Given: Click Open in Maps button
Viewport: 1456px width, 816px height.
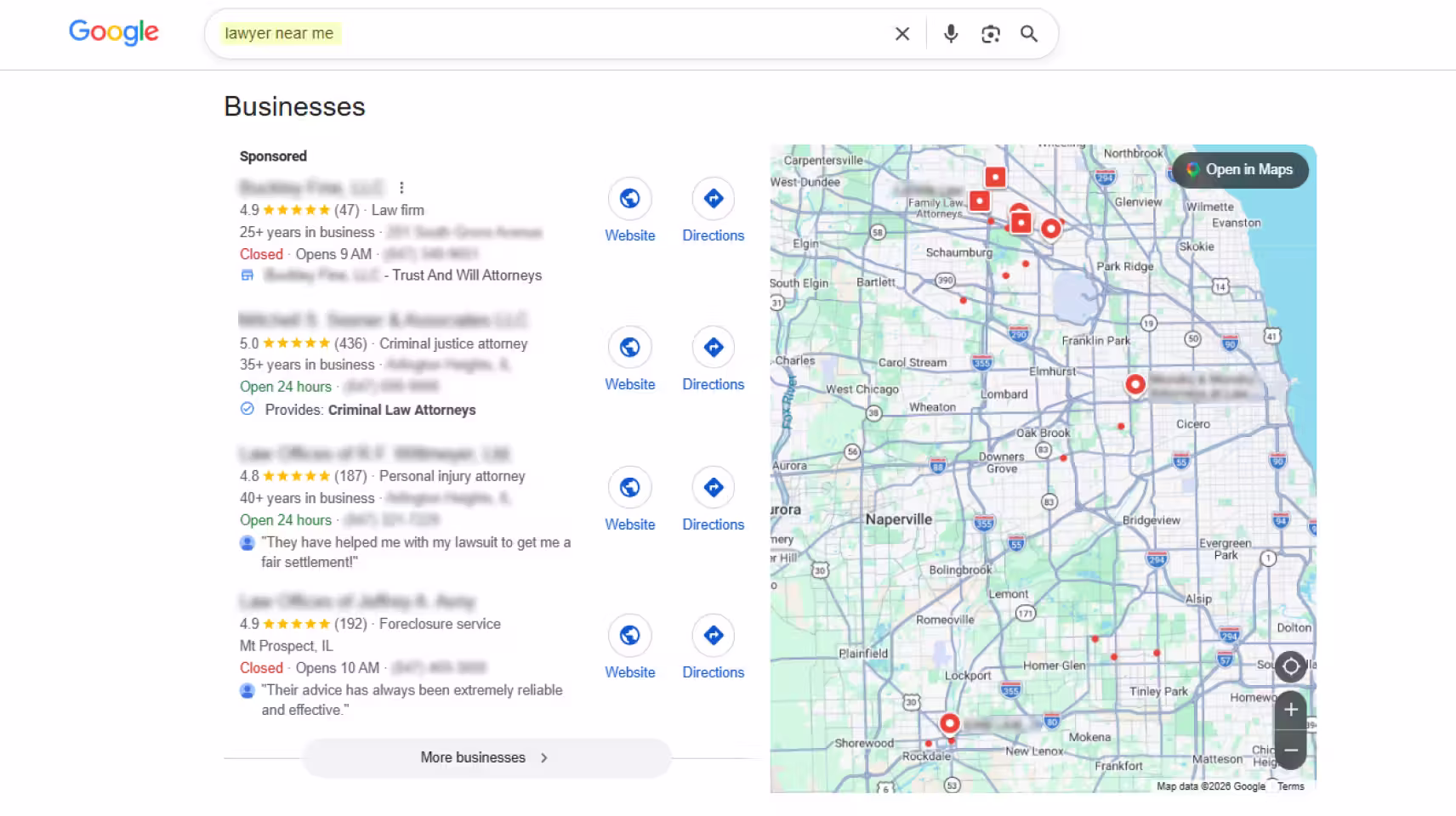Looking at the screenshot, I should coord(1240,169).
